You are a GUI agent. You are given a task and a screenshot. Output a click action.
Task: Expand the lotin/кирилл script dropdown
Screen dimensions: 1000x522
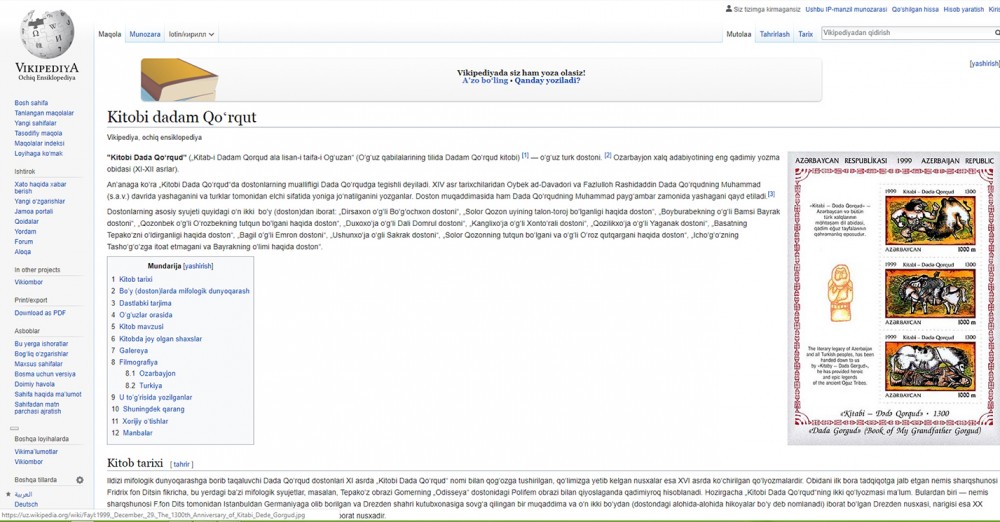click(x=191, y=34)
